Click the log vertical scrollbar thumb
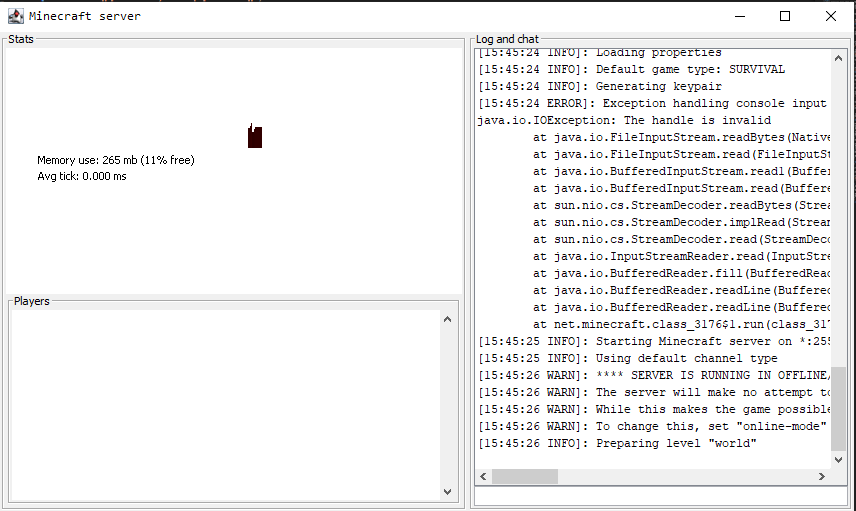Screen dimensions: 856x511 click(839, 408)
